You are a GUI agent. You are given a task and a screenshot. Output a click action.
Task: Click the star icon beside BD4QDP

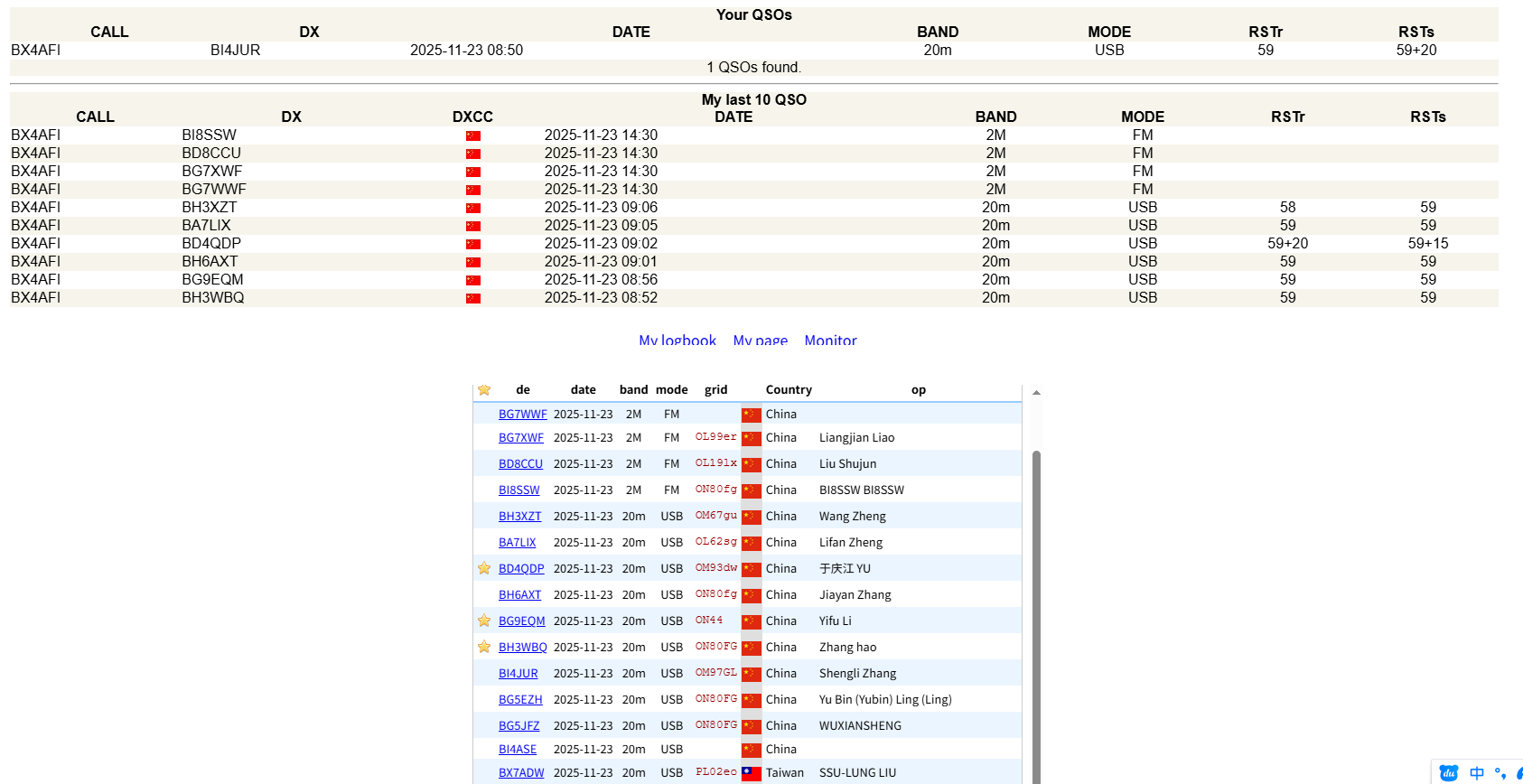(x=484, y=568)
